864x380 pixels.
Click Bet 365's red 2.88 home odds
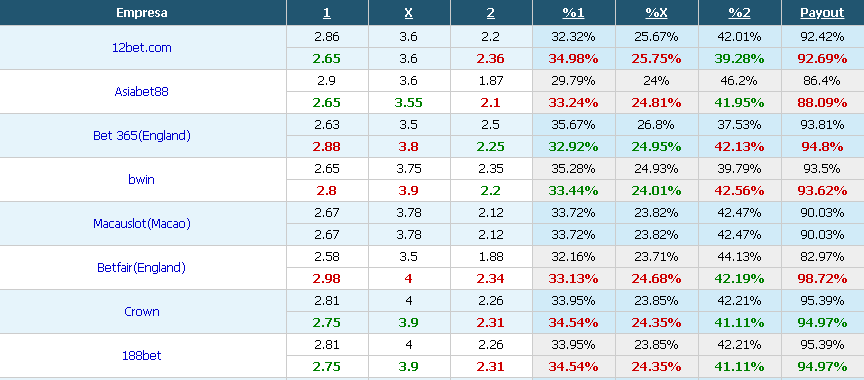coord(327,146)
